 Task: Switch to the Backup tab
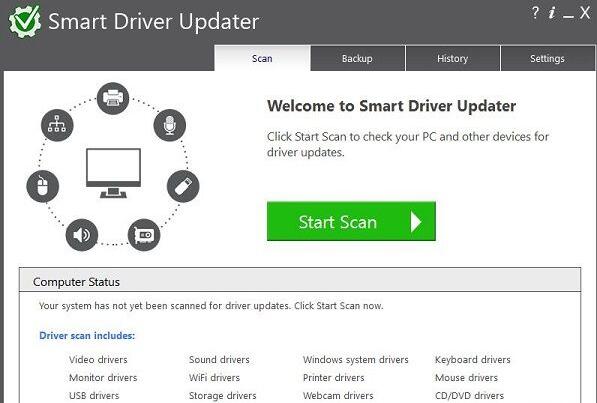[x=358, y=58]
